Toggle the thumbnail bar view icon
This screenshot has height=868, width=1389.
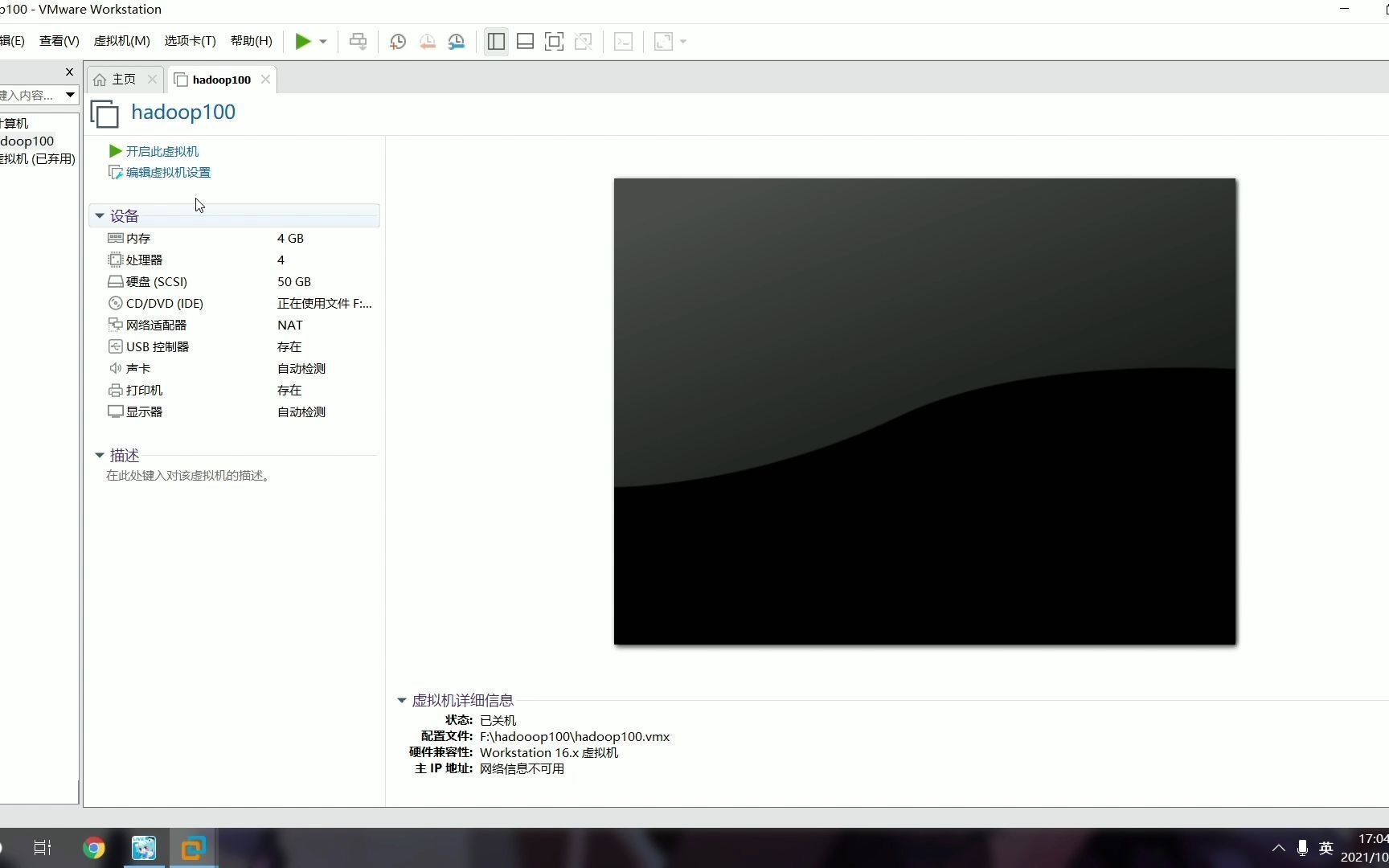(x=525, y=42)
